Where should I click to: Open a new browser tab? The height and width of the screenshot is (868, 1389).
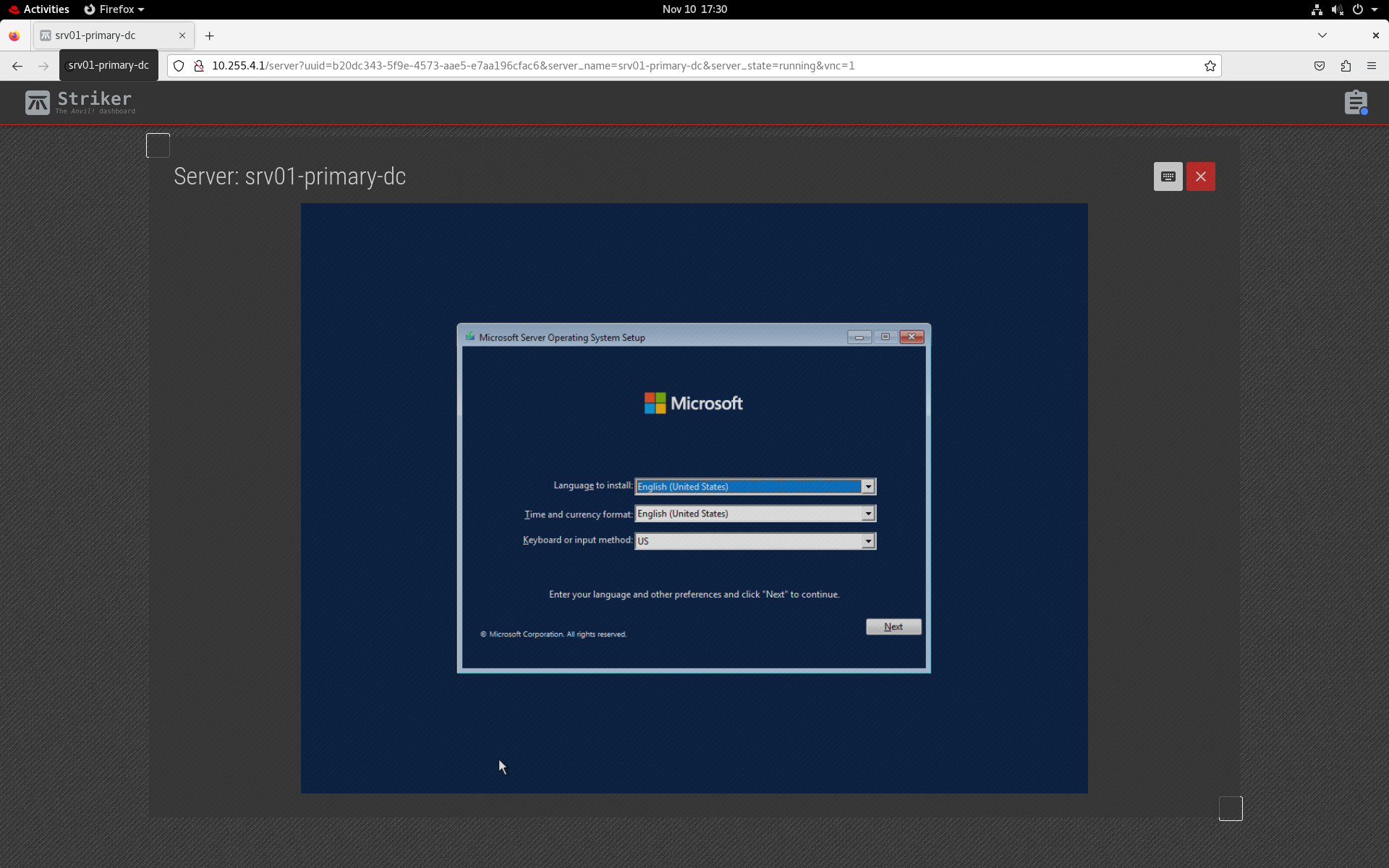pyautogui.click(x=209, y=35)
